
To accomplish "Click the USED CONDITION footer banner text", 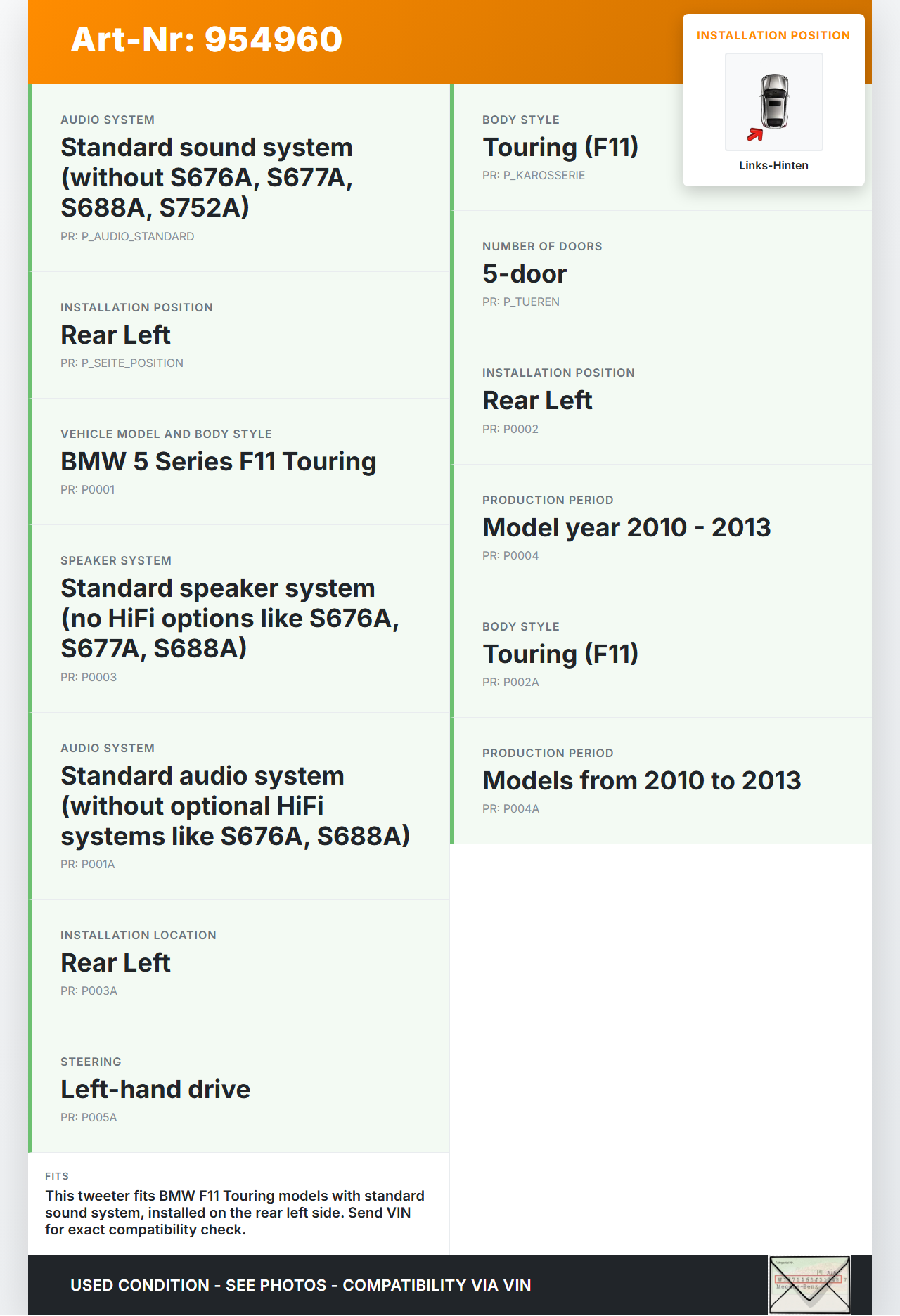I will (300, 1285).
